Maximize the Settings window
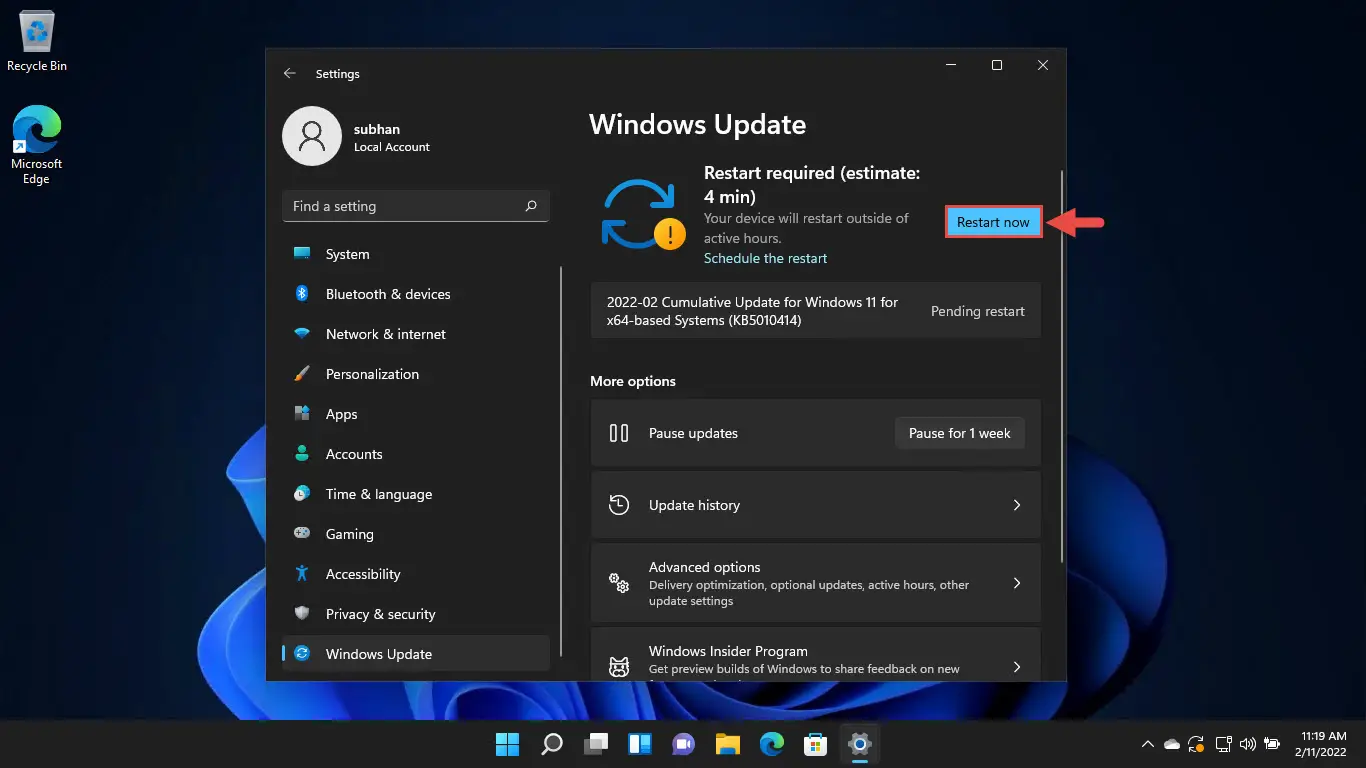The image size is (1366, 768). pos(996,65)
